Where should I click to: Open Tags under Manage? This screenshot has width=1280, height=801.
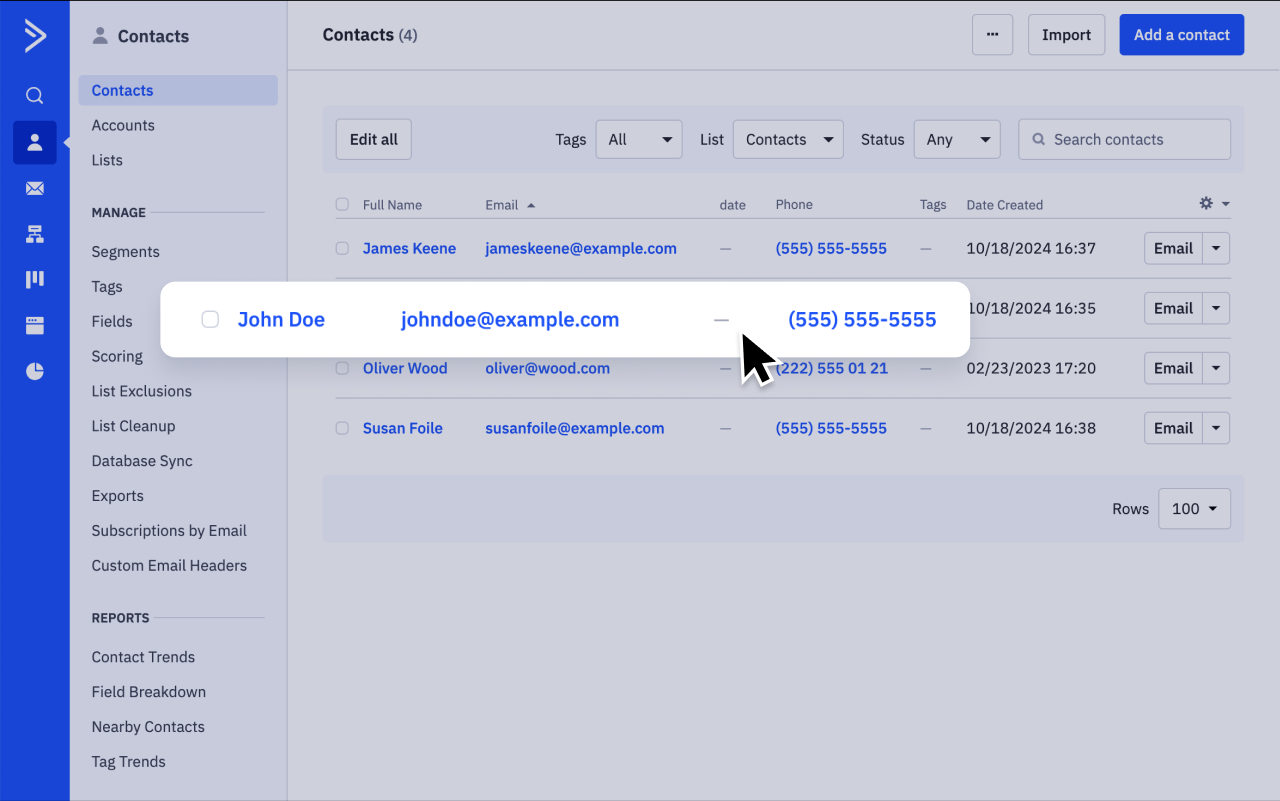(107, 287)
